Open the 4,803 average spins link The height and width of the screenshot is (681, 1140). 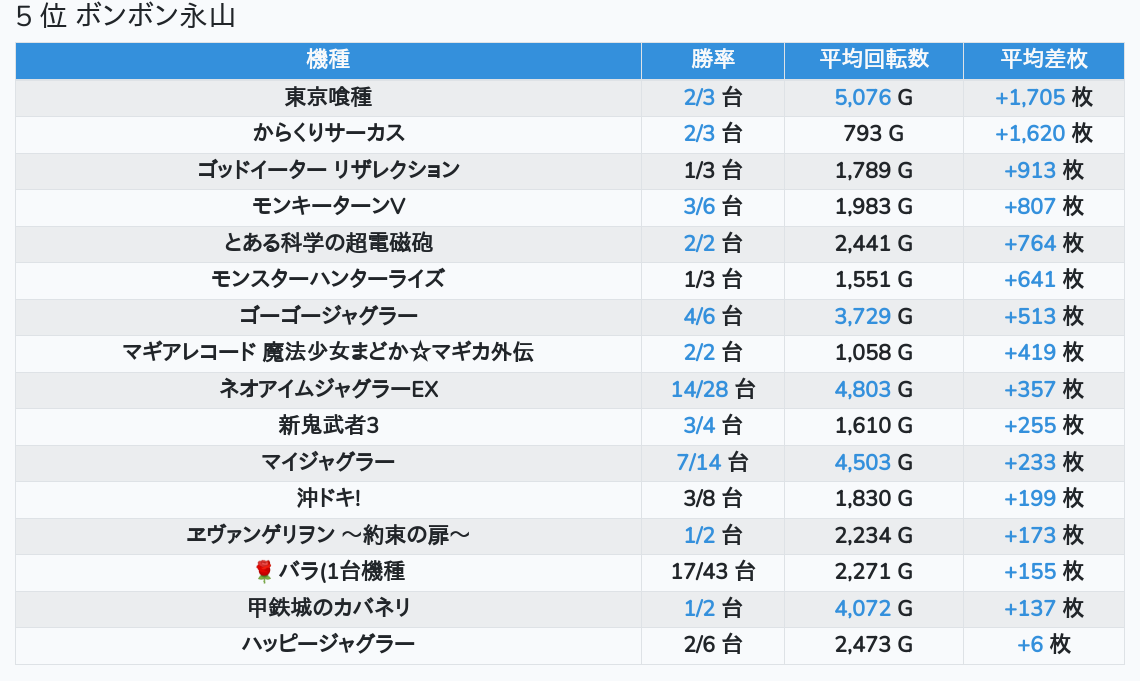coord(862,390)
